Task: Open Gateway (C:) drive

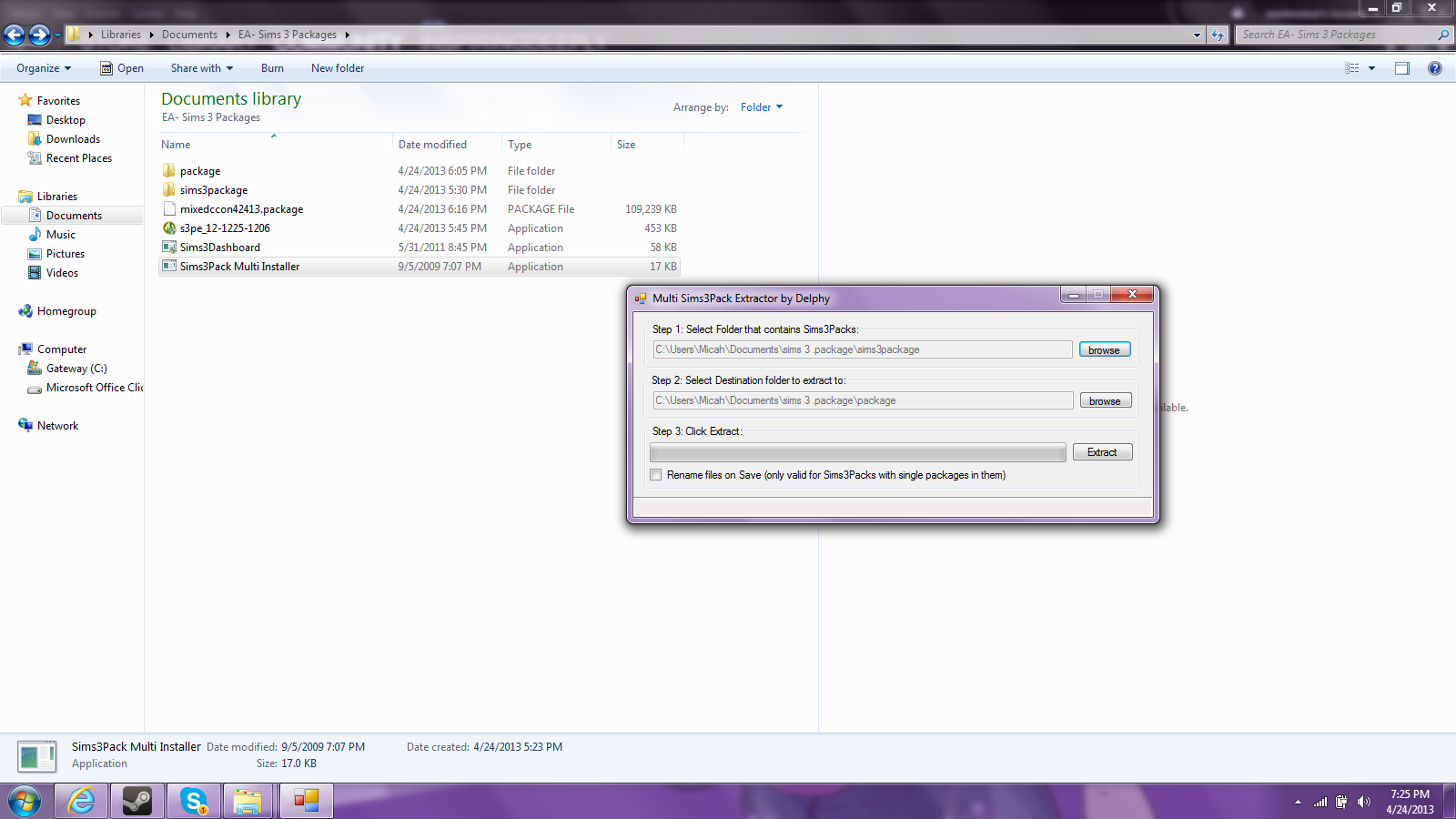Action: (76, 369)
